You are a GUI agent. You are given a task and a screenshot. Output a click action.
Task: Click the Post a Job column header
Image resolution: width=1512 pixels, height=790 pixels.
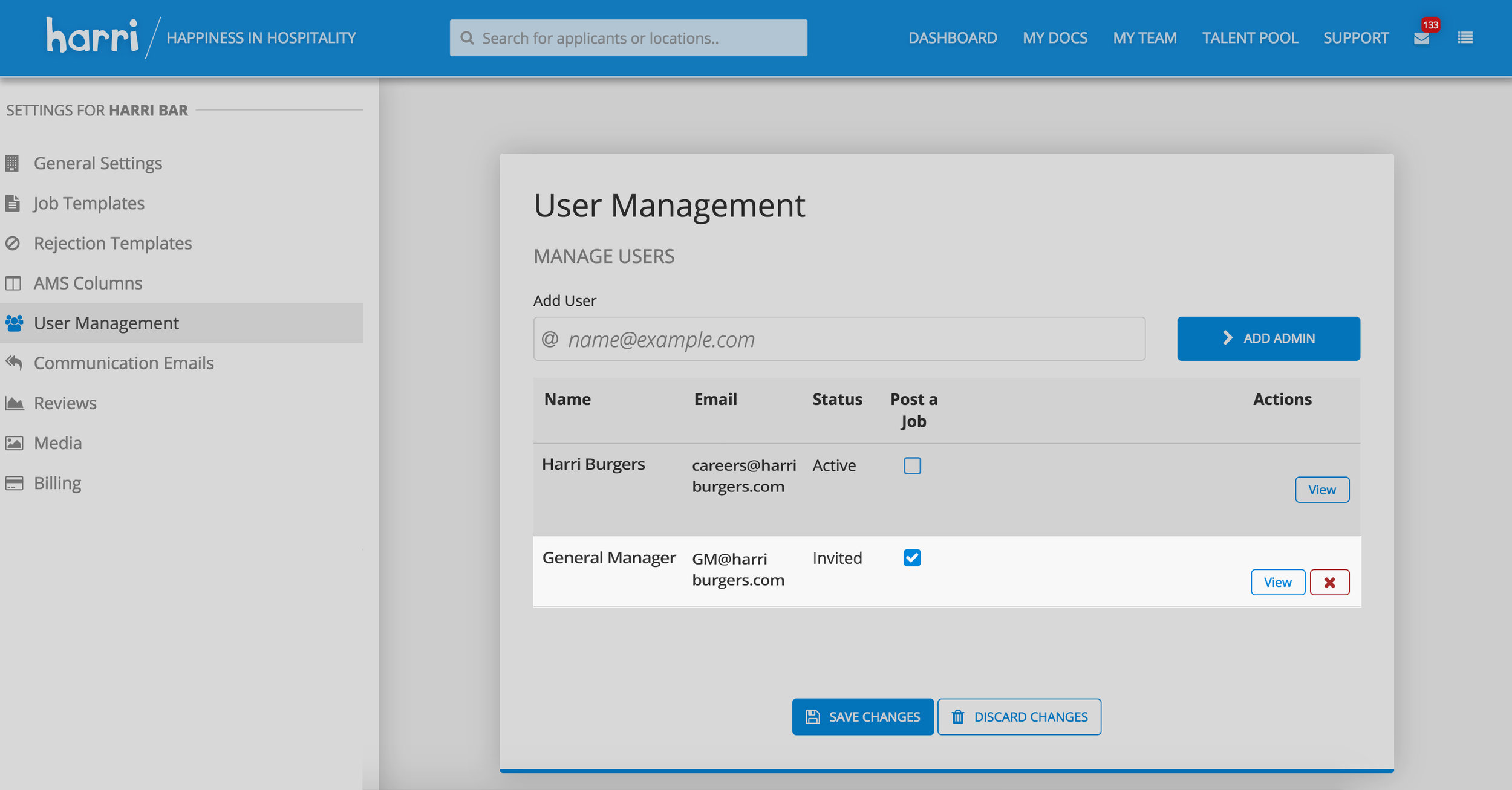click(913, 410)
